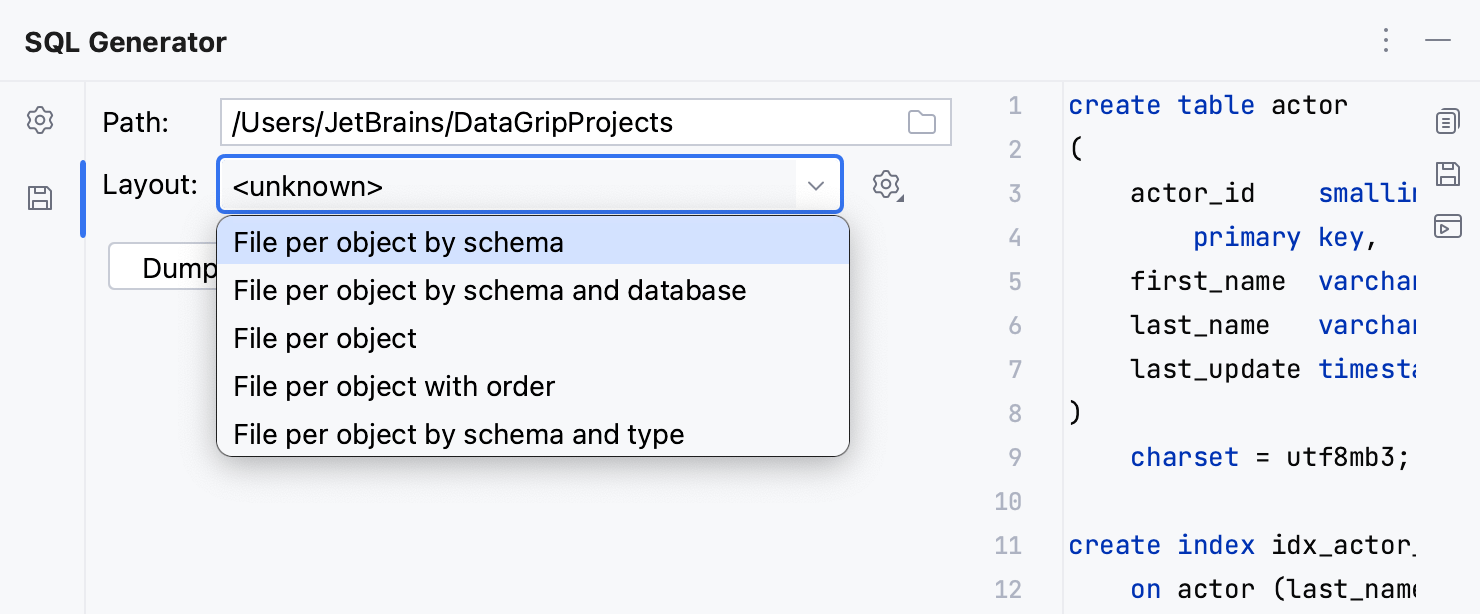
Task: Minimize the SQL Generator window
Action: click(x=1438, y=40)
